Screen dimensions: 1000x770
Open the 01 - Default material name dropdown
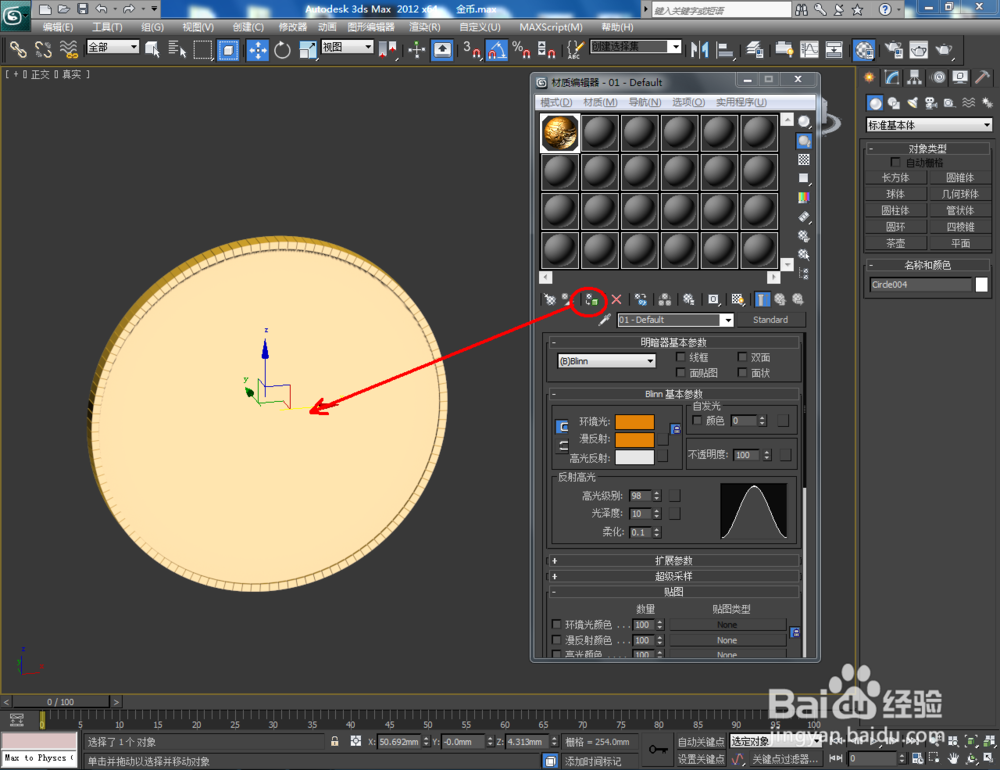point(675,320)
